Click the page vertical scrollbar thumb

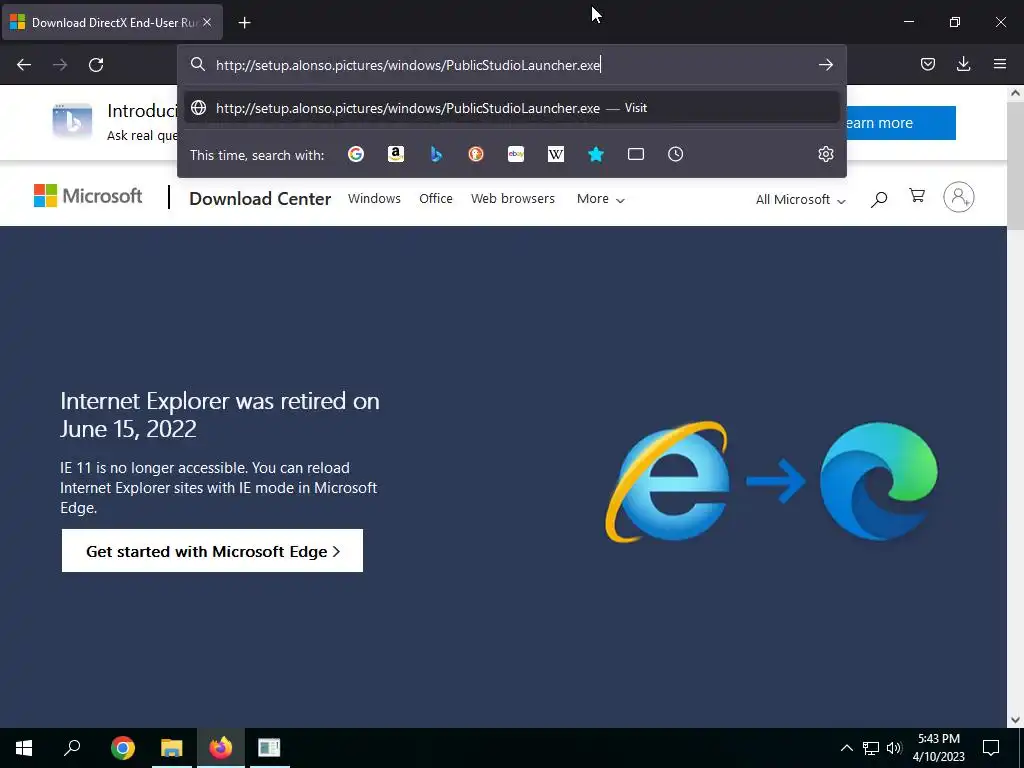point(1016,166)
